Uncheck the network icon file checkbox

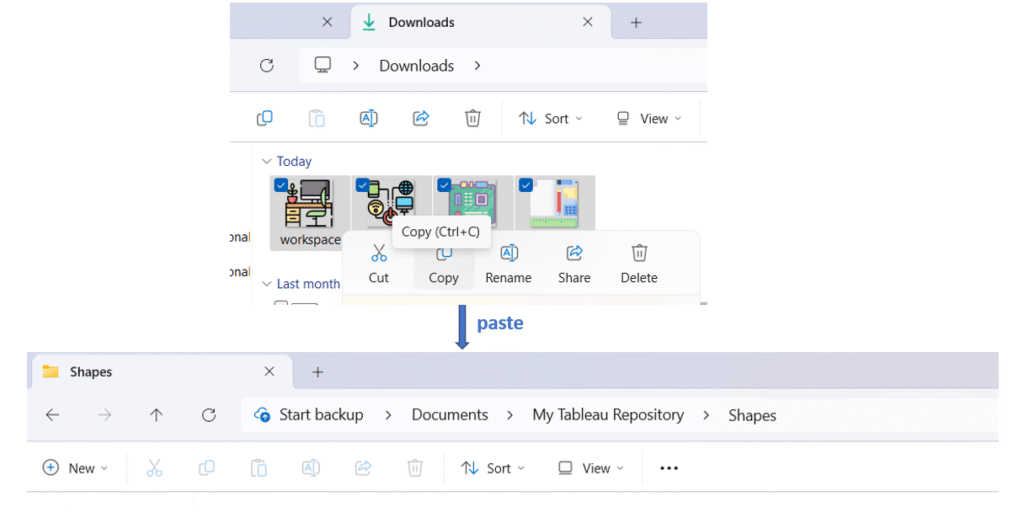363,185
